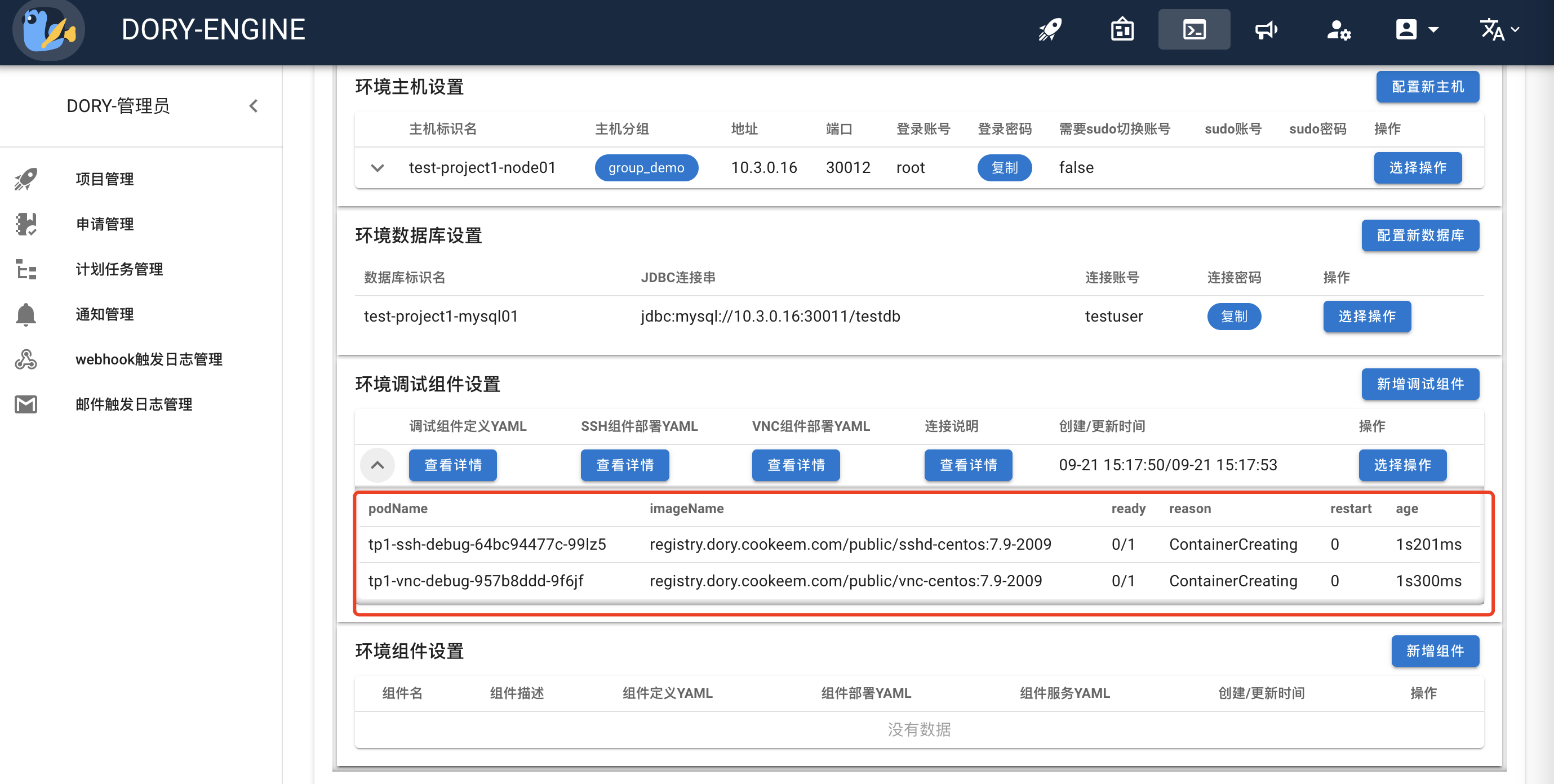1554x784 pixels.
Task: Click 复制 to copy the database password
Action: [x=1235, y=316]
